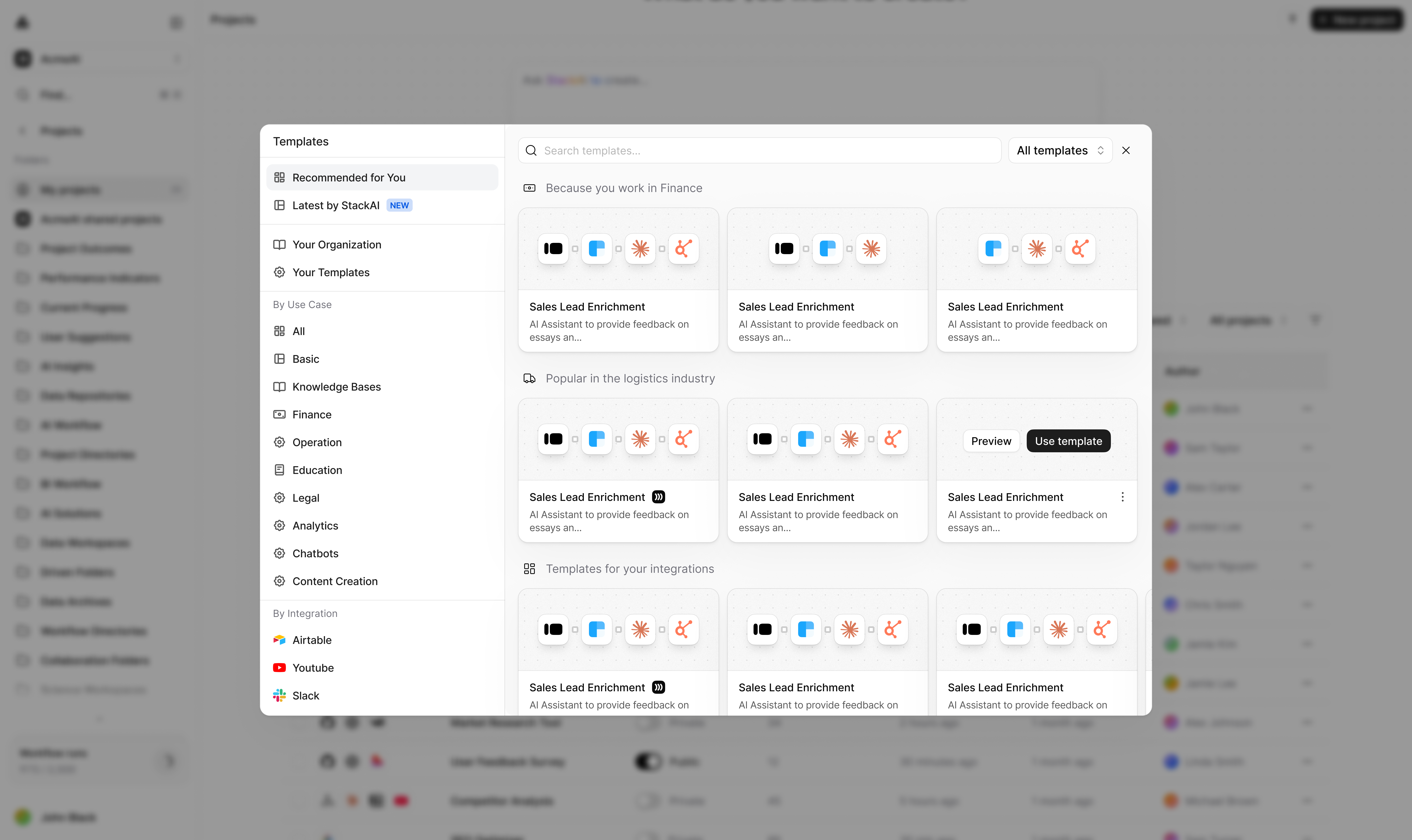
Task: Open second integrations Sales Lead Enrichment card
Action: 827,652
